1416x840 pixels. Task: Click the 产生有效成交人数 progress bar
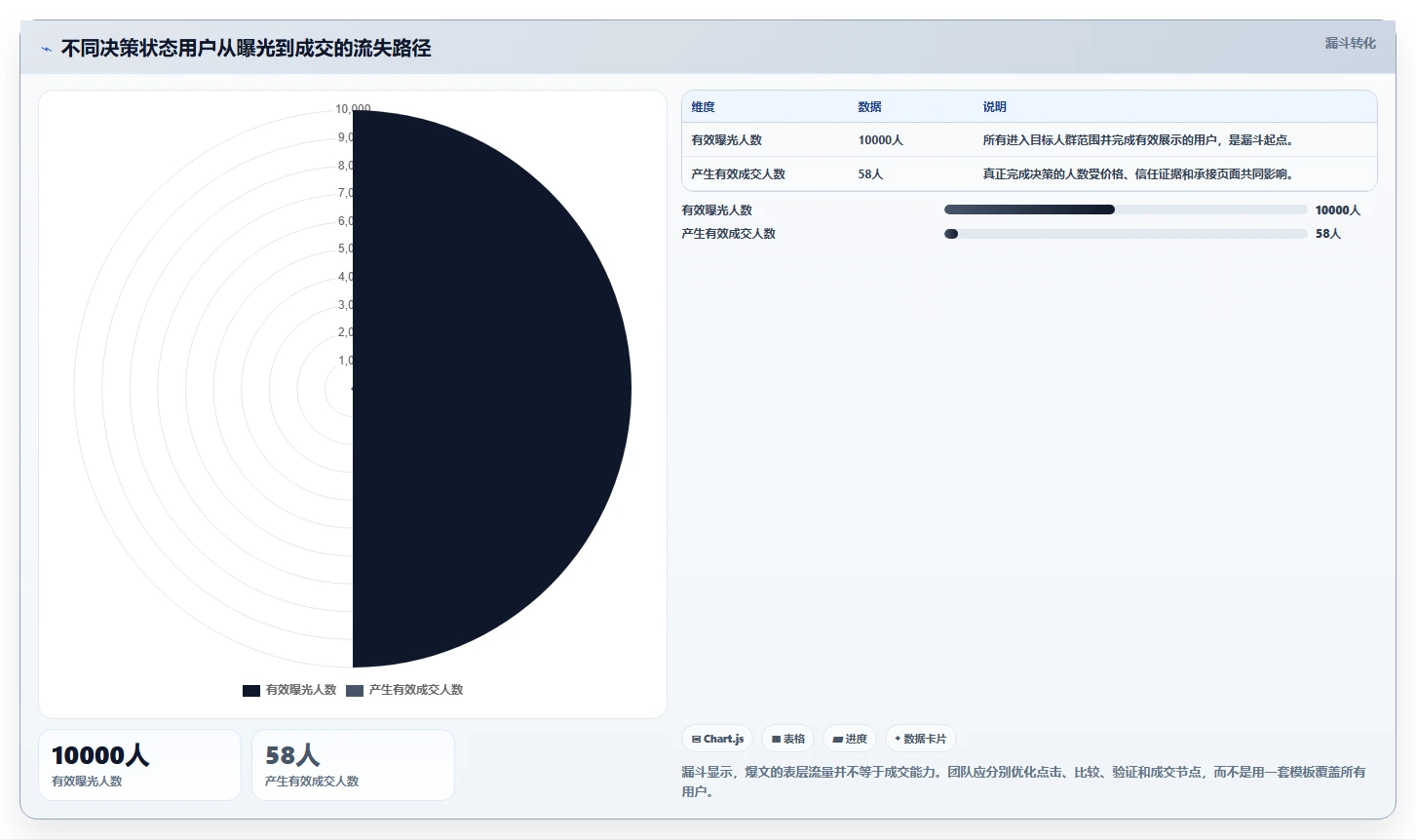[x=1126, y=234]
